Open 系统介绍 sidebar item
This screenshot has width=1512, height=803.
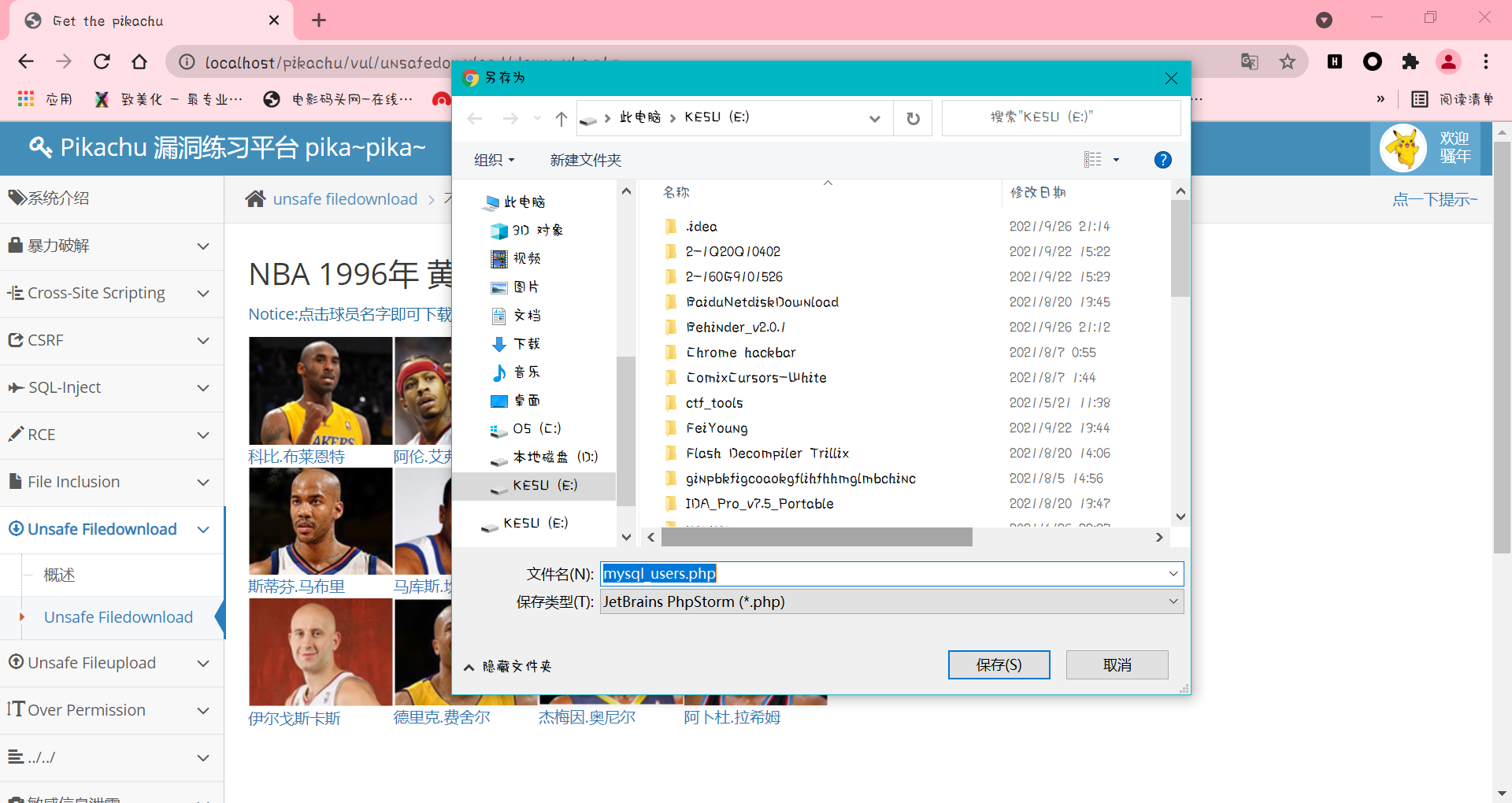tap(112, 198)
